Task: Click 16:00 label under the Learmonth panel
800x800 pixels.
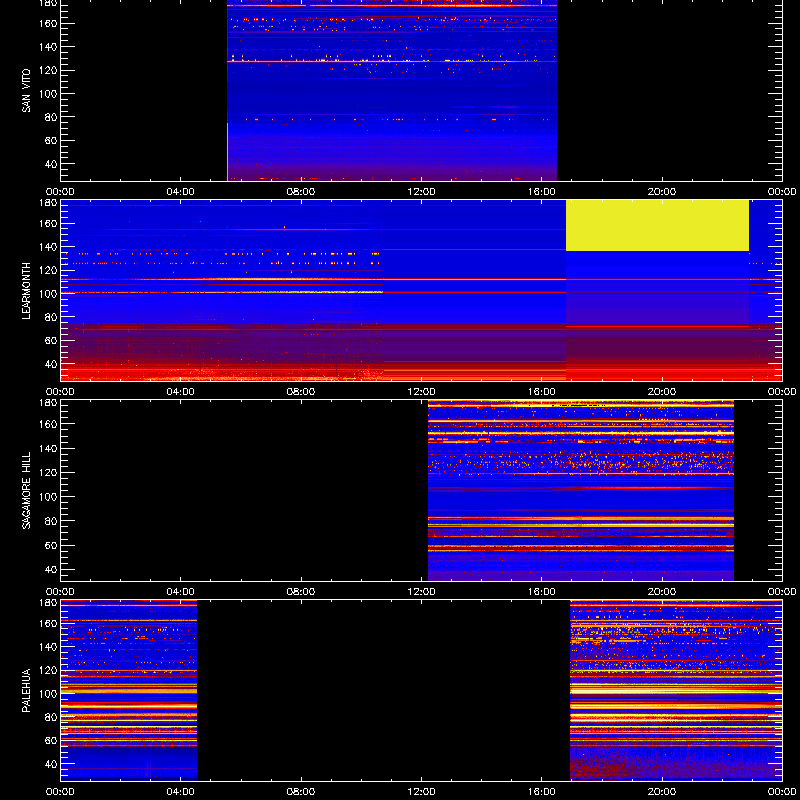Action: pos(542,392)
